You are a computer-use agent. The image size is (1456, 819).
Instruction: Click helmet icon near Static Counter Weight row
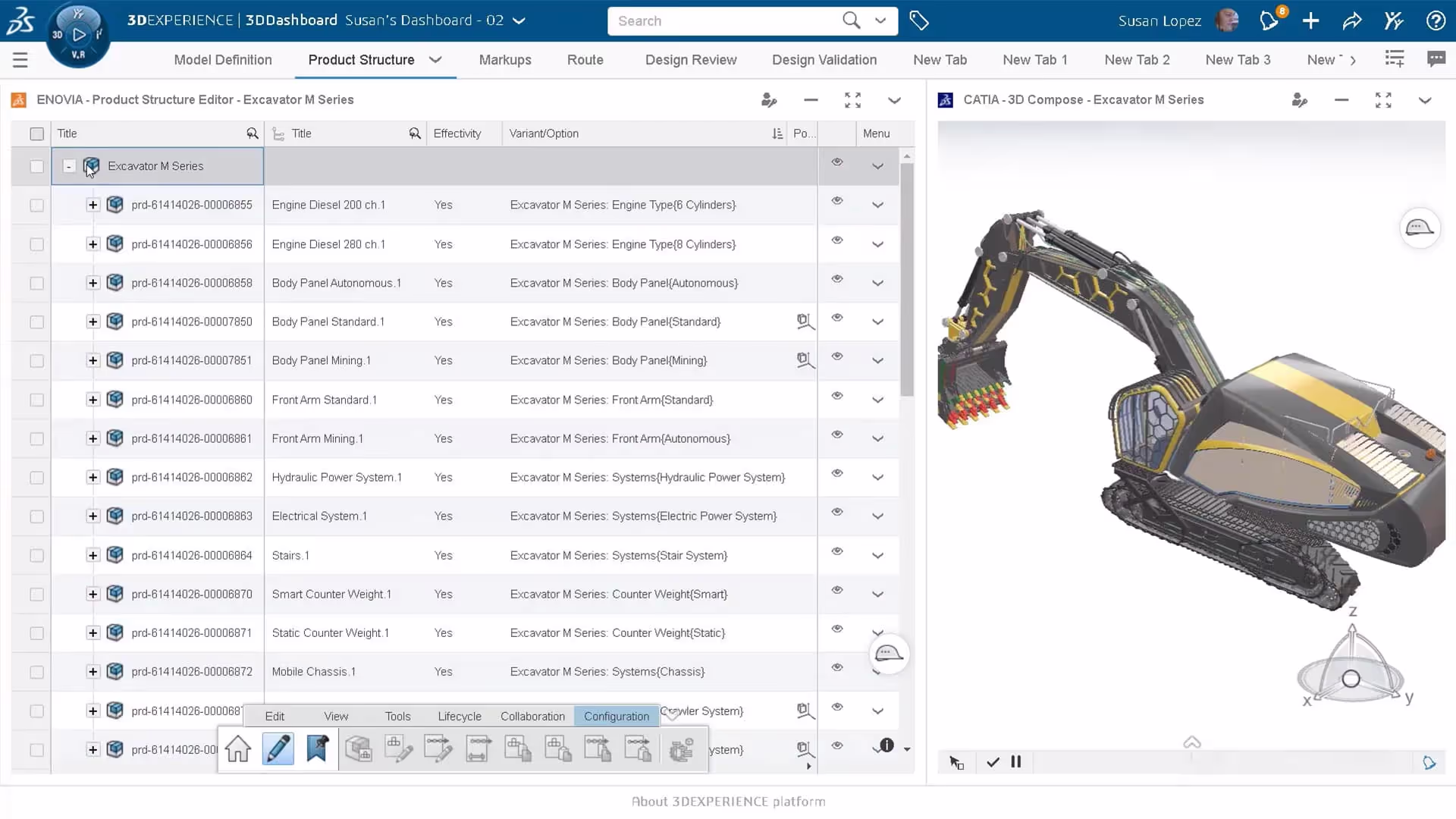click(x=889, y=654)
